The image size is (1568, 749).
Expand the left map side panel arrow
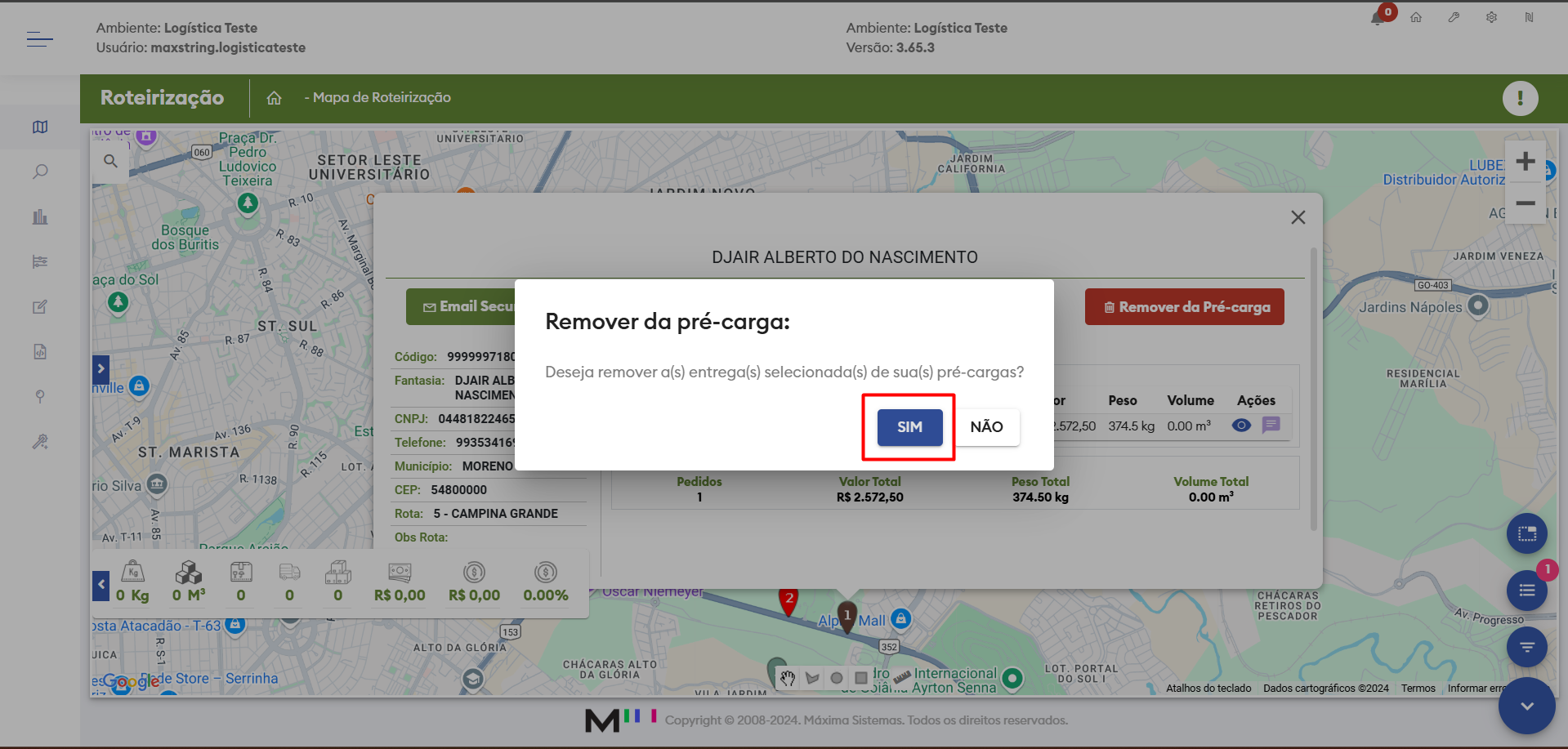coord(101,369)
